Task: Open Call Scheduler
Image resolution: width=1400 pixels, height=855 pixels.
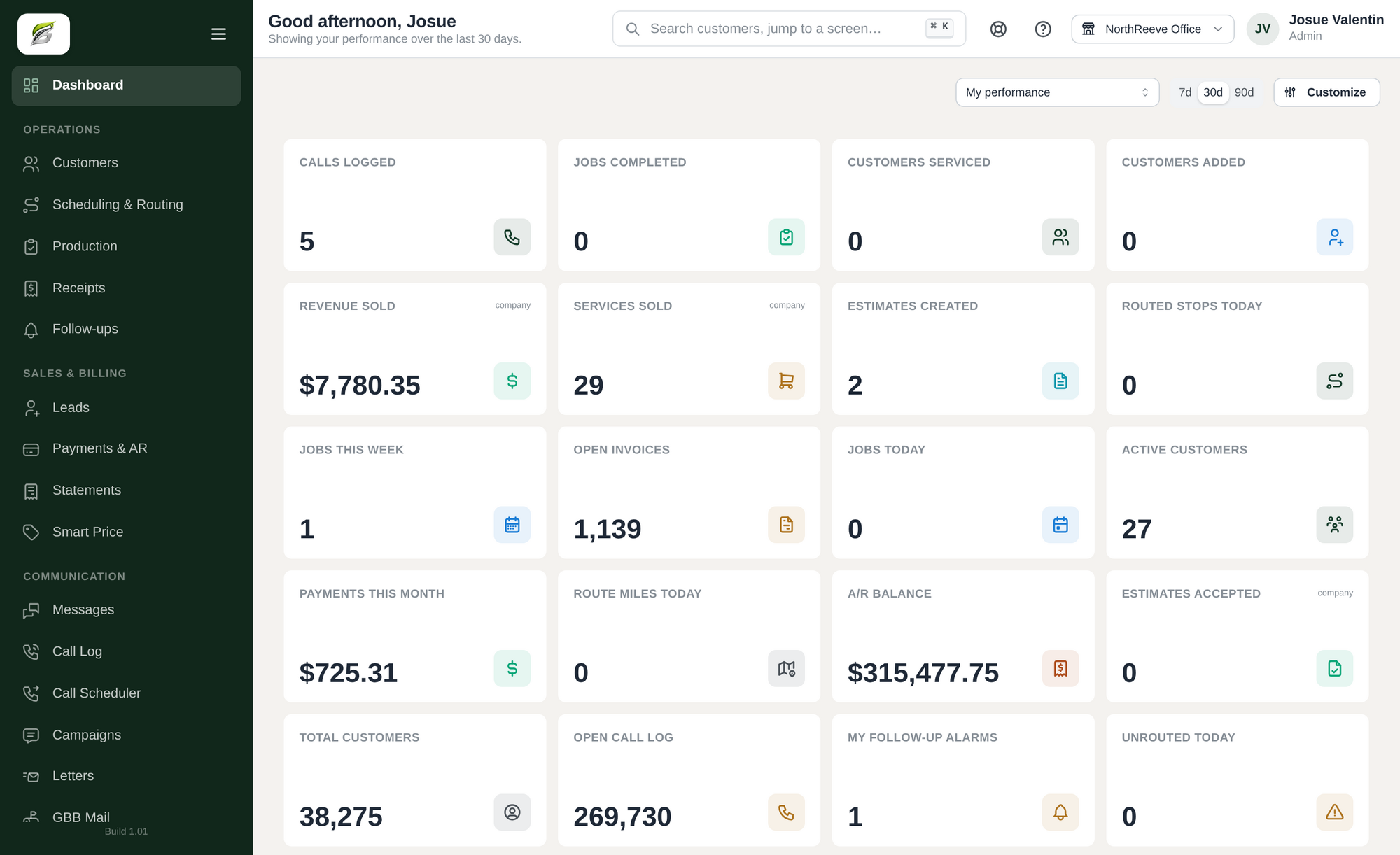Action: coord(126,693)
